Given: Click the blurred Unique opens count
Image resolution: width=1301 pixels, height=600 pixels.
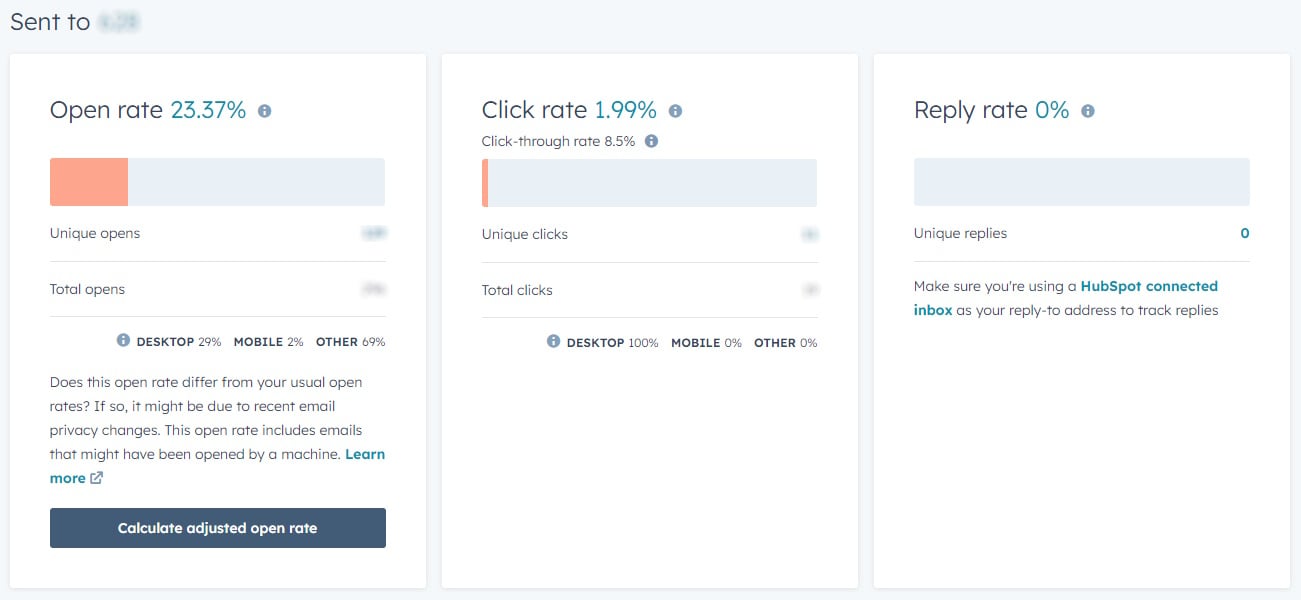Looking at the screenshot, I should pos(374,233).
